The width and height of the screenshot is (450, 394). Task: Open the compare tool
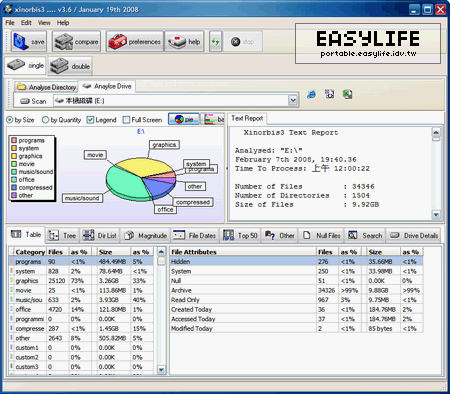pos(76,42)
